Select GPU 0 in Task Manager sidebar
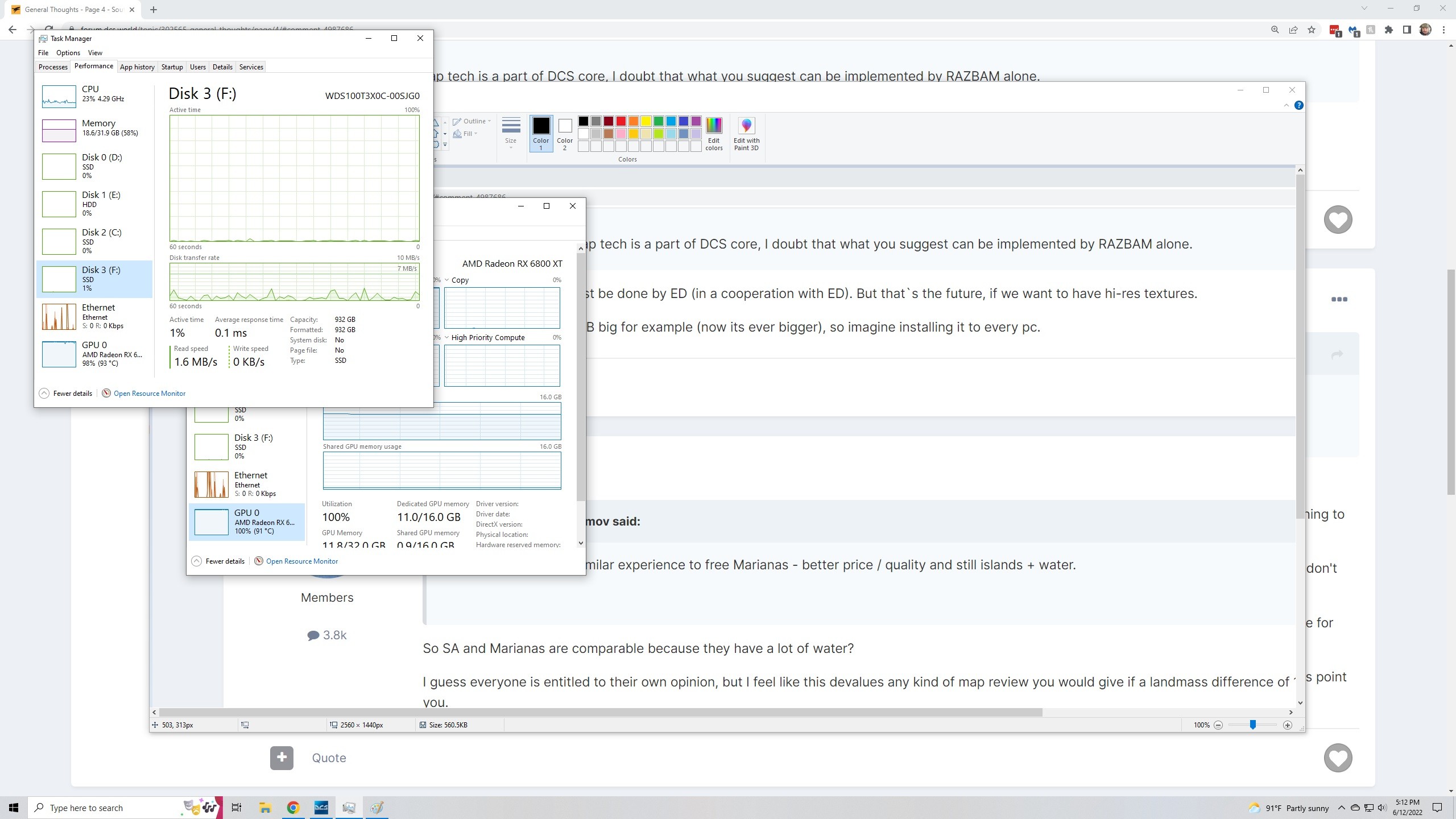1456x819 pixels. pos(94,354)
